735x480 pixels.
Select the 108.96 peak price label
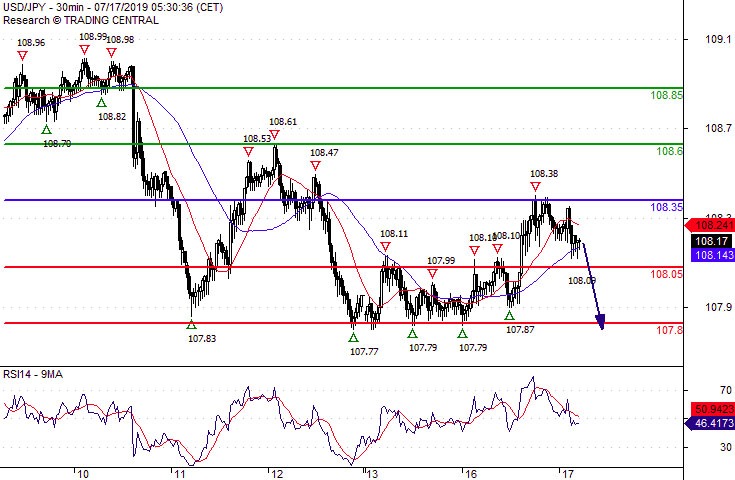(x=31, y=43)
